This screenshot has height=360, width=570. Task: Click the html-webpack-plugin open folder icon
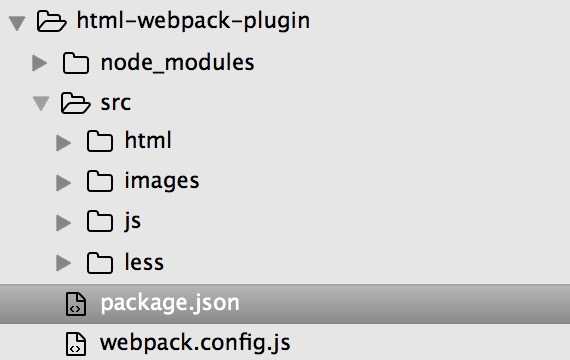52,21
